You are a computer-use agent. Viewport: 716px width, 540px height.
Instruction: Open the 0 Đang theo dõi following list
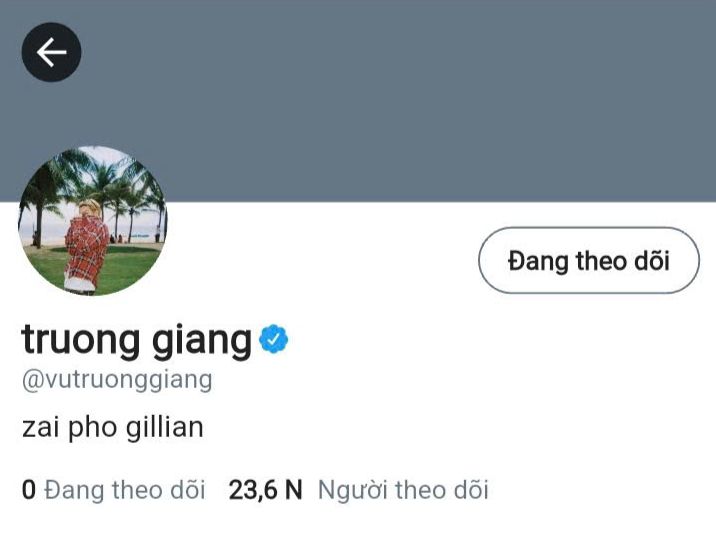113,490
